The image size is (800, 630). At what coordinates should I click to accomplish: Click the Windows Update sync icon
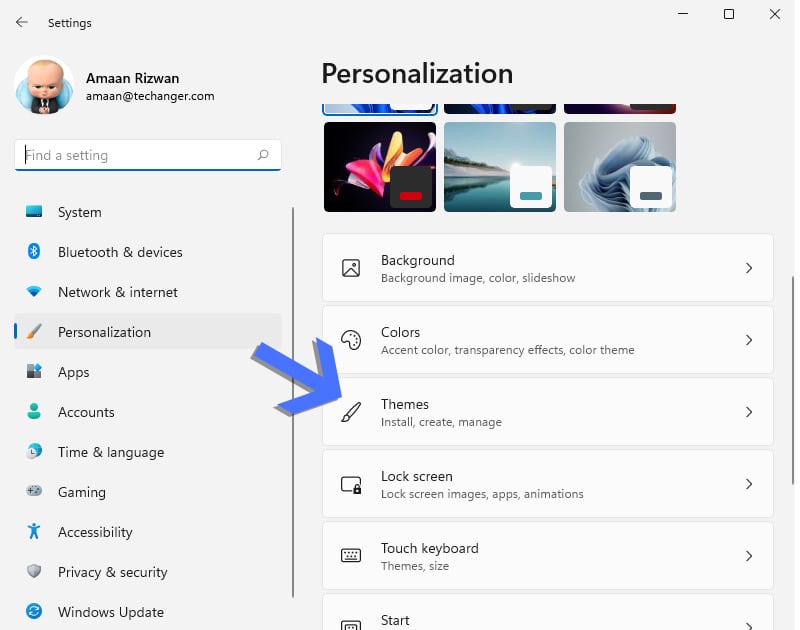34,612
